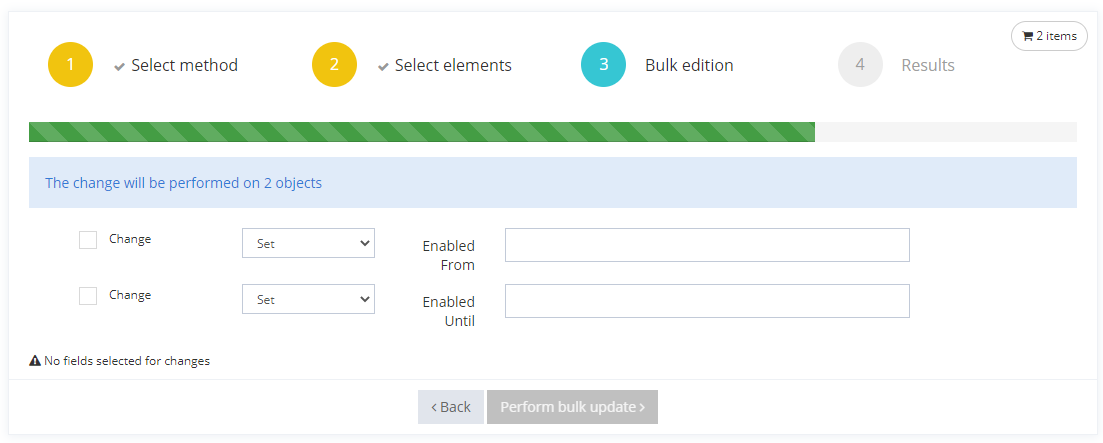This screenshot has height=443, width=1103.
Task: Enable Change checkbox for Enabled From
Action: 88,240
